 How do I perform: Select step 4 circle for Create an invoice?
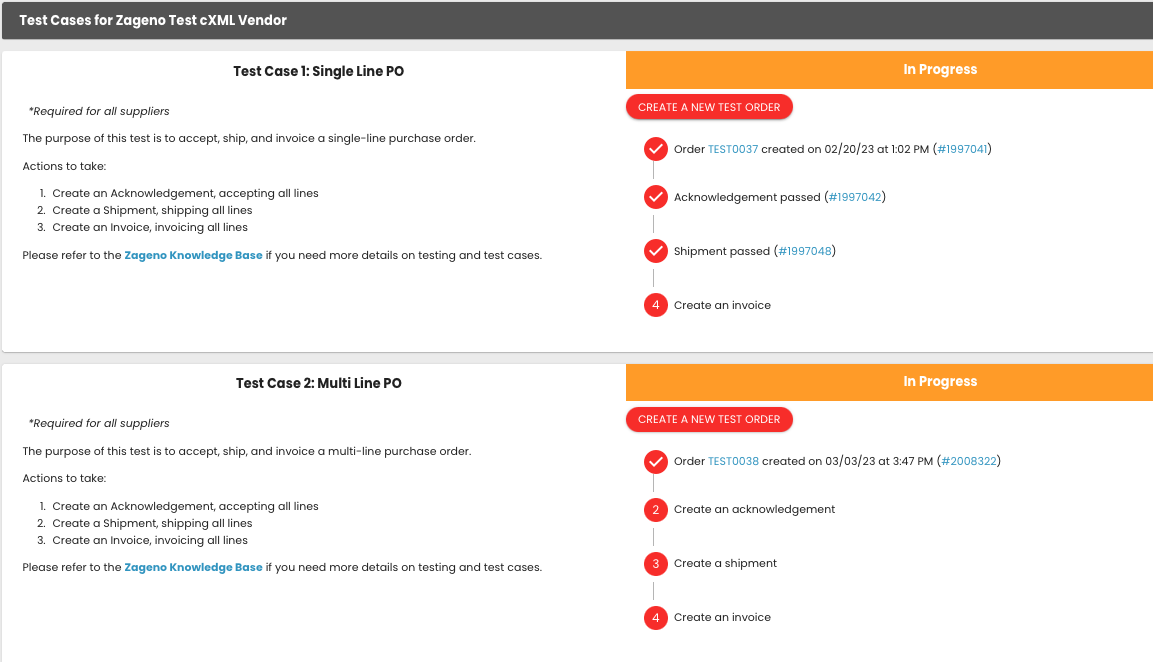pyautogui.click(x=655, y=304)
